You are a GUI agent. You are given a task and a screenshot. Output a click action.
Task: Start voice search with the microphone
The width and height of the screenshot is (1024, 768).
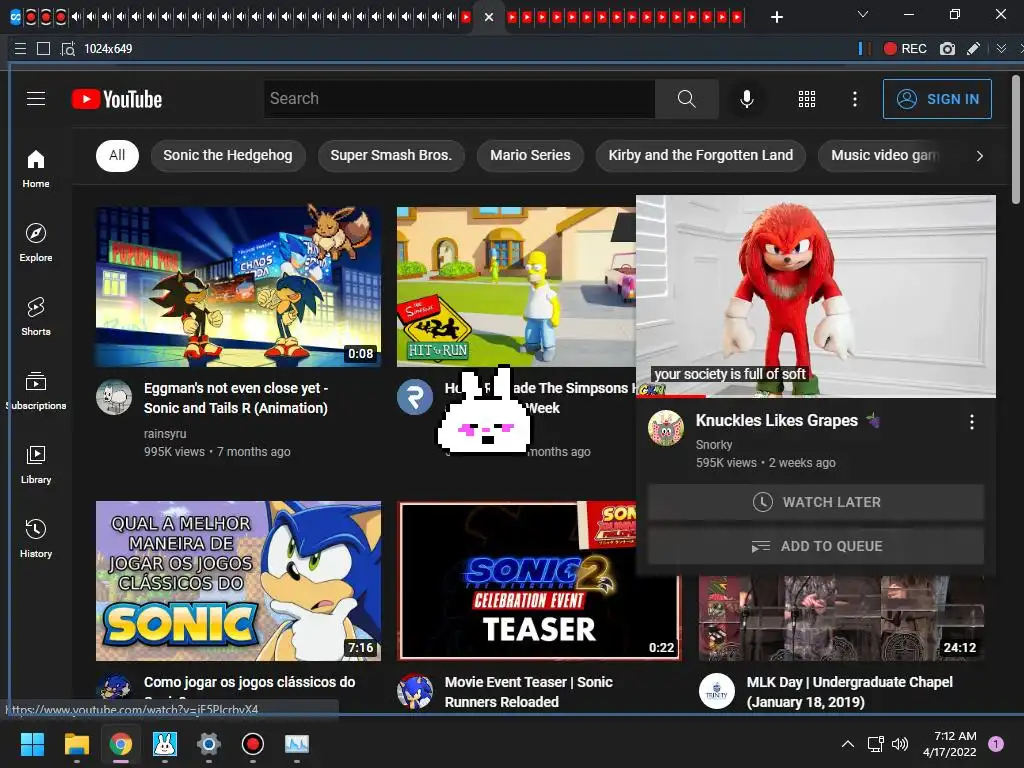point(746,99)
